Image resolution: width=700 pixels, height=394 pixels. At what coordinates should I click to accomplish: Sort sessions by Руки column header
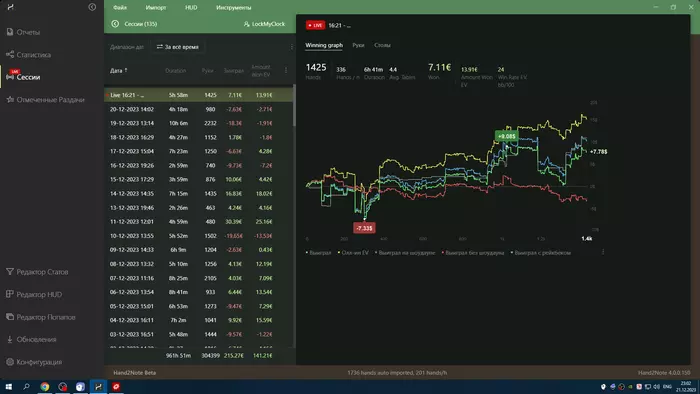coord(208,71)
